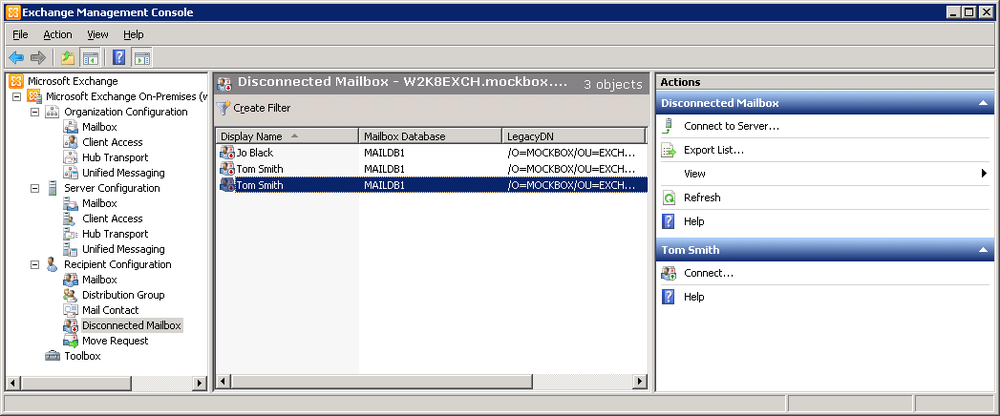The height and width of the screenshot is (416, 1000).
Task: Select Disconnected Mailbox tree item
Action: tap(131, 325)
